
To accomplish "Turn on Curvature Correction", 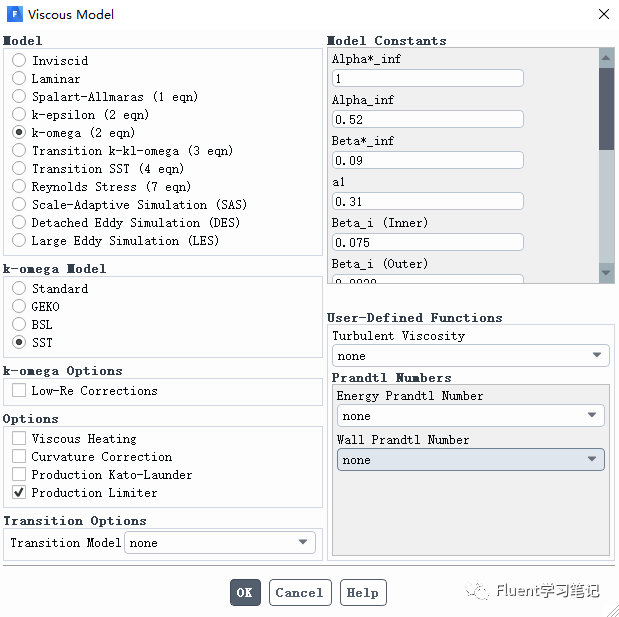I will [19, 457].
